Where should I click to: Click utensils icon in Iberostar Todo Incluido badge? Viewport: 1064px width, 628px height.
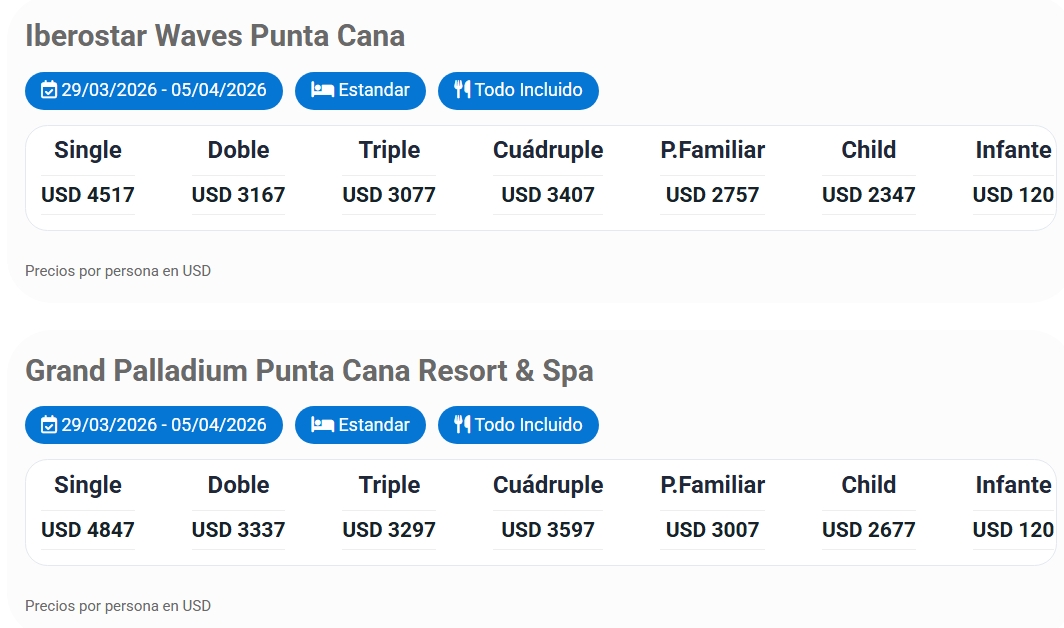tap(461, 90)
